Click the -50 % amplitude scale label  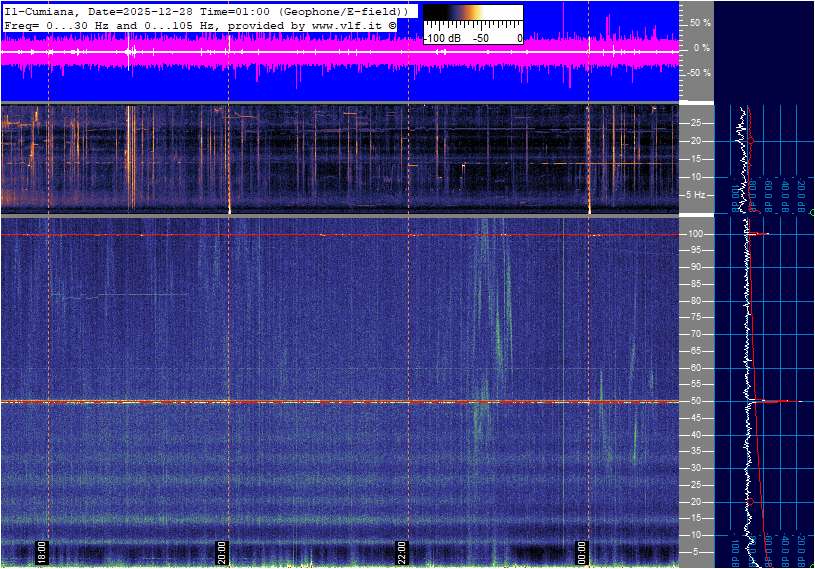[699, 73]
